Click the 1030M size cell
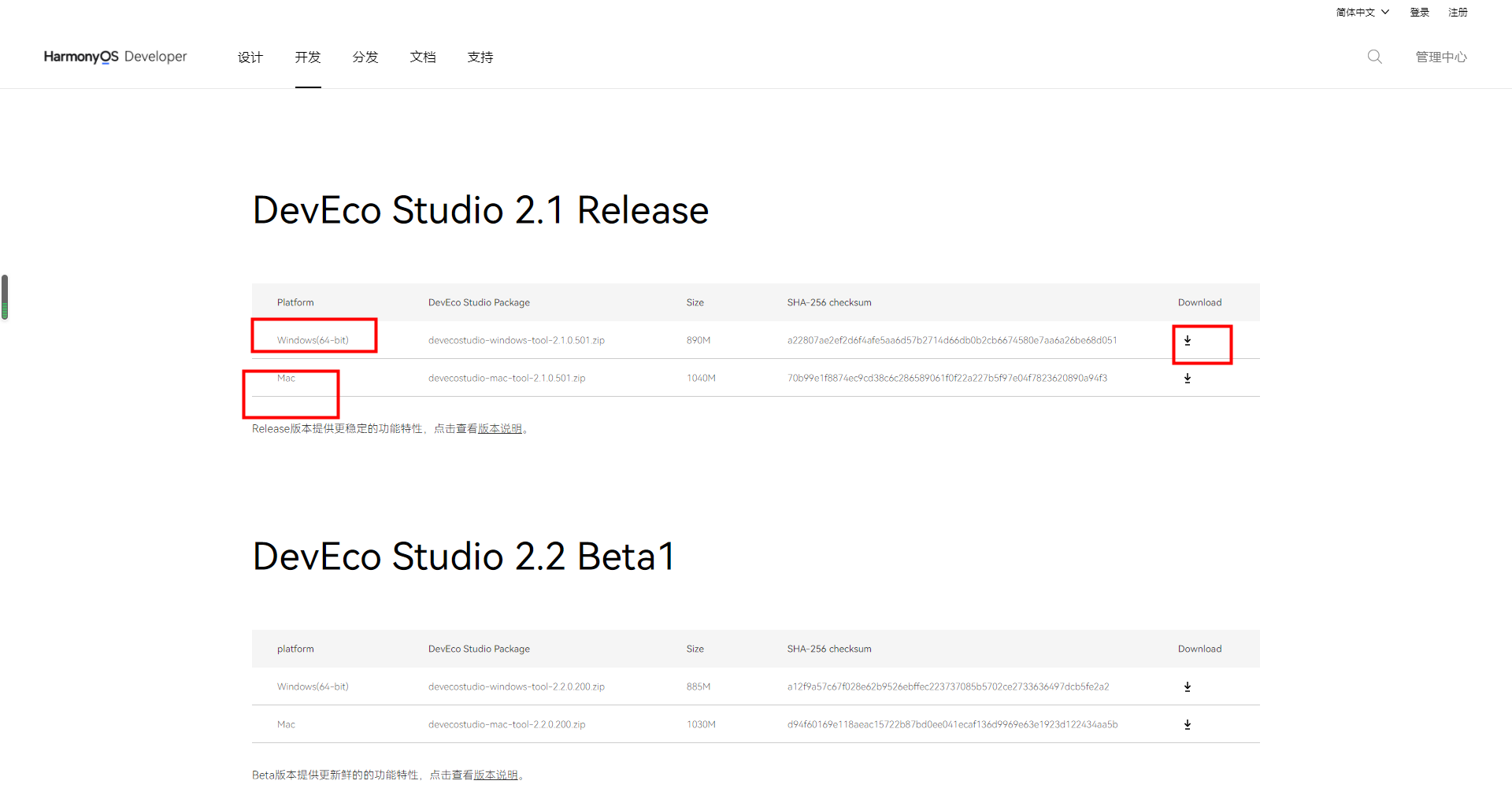 [701, 725]
